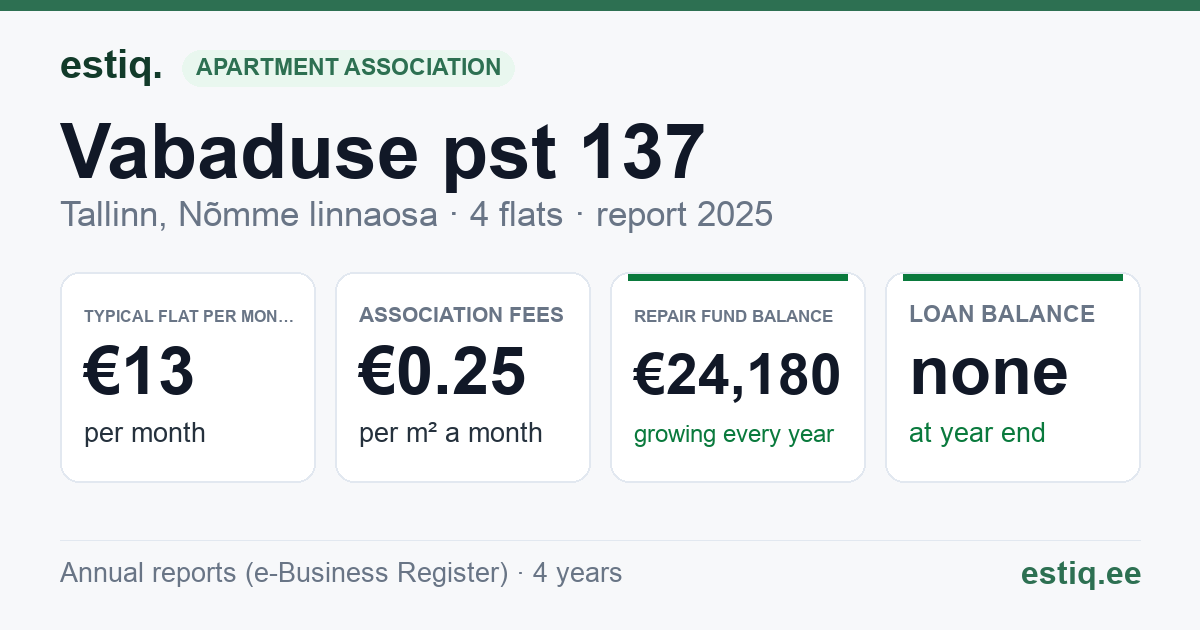Open the Association fees card
This screenshot has height=630, width=1200.
pyautogui.click(x=463, y=377)
